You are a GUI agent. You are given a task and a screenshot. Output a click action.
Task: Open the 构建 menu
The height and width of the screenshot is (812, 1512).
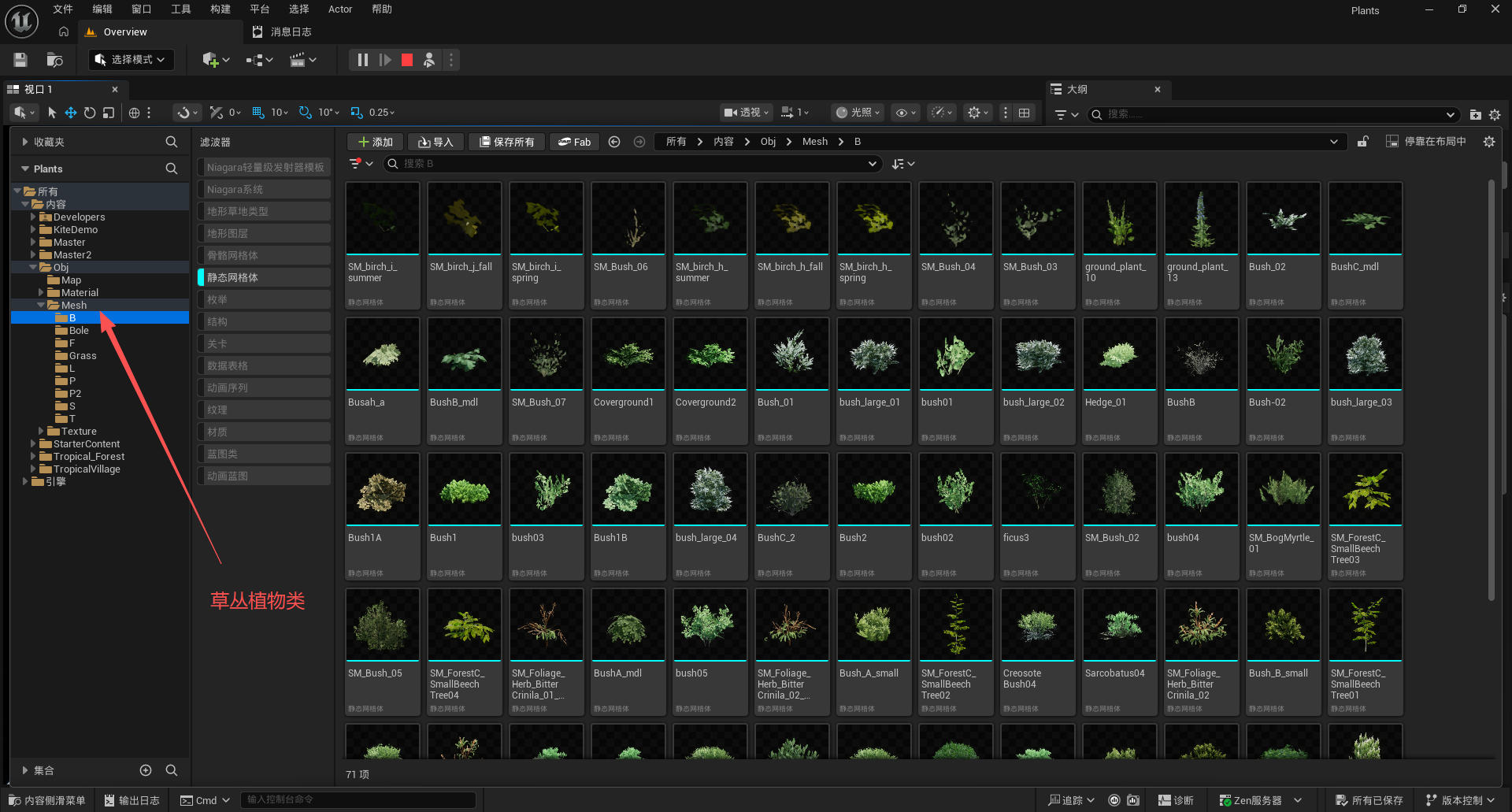220,9
